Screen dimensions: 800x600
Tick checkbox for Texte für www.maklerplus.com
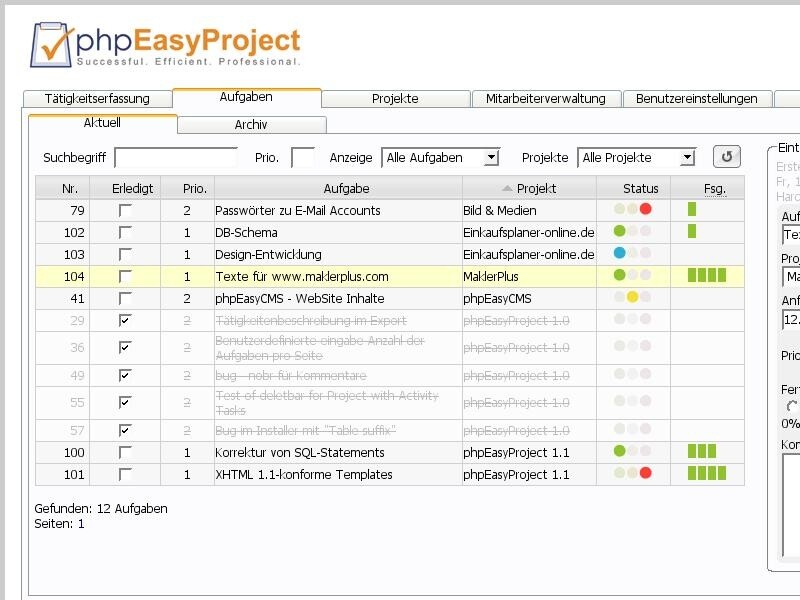[x=125, y=276]
